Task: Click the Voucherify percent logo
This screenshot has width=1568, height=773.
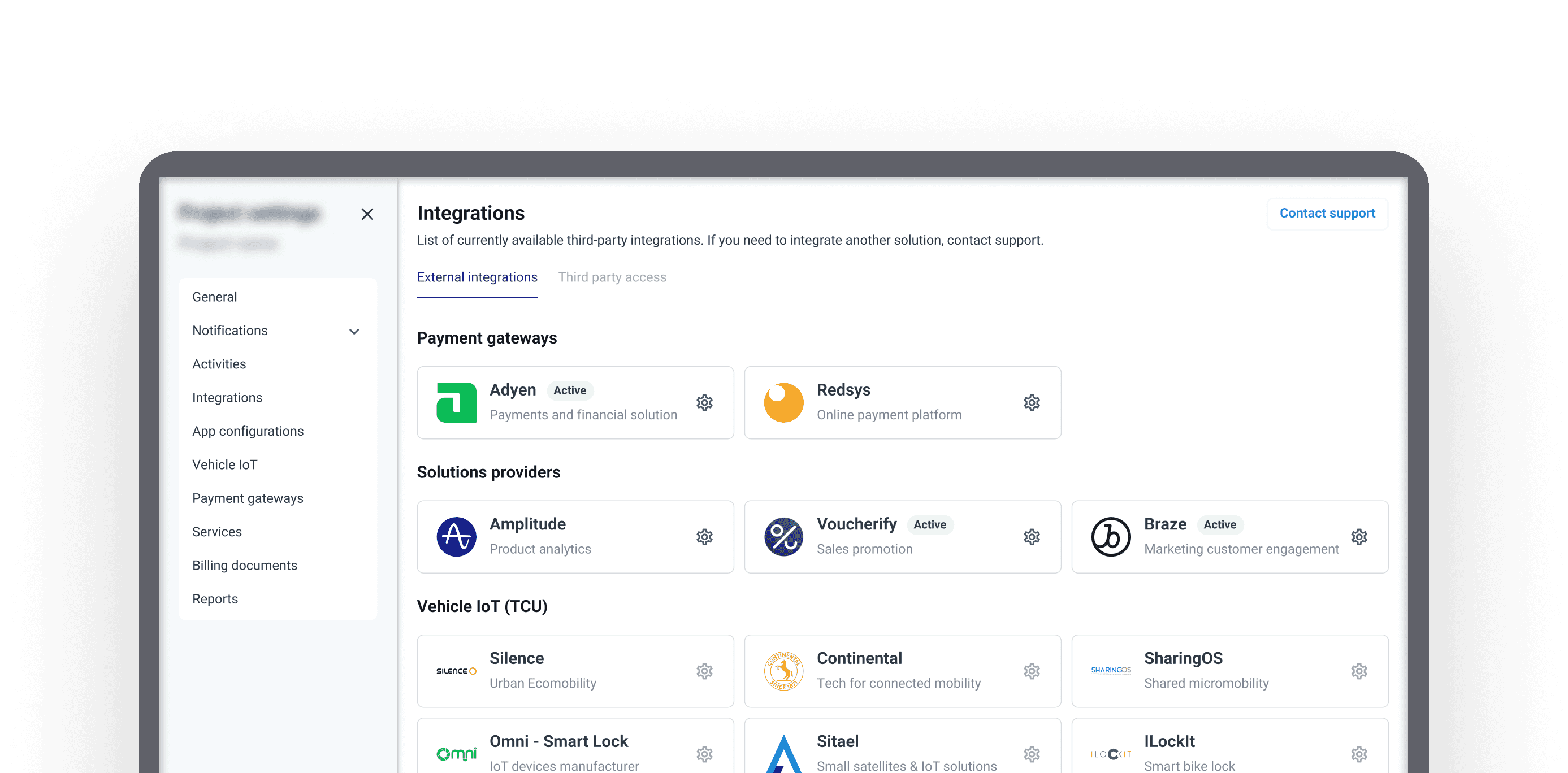Action: (783, 537)
